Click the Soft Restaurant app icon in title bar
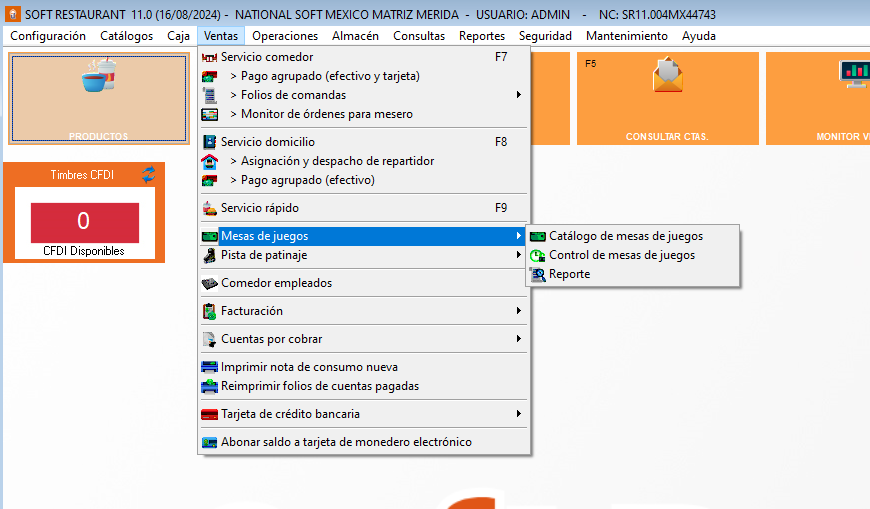The height and width of the screenshot is (509, 870). (x=12, y=14)
